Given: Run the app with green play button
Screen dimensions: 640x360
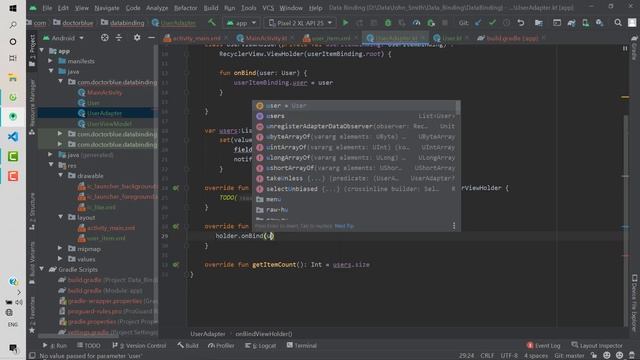Looking at the screenshot, I should pos(345,23).
